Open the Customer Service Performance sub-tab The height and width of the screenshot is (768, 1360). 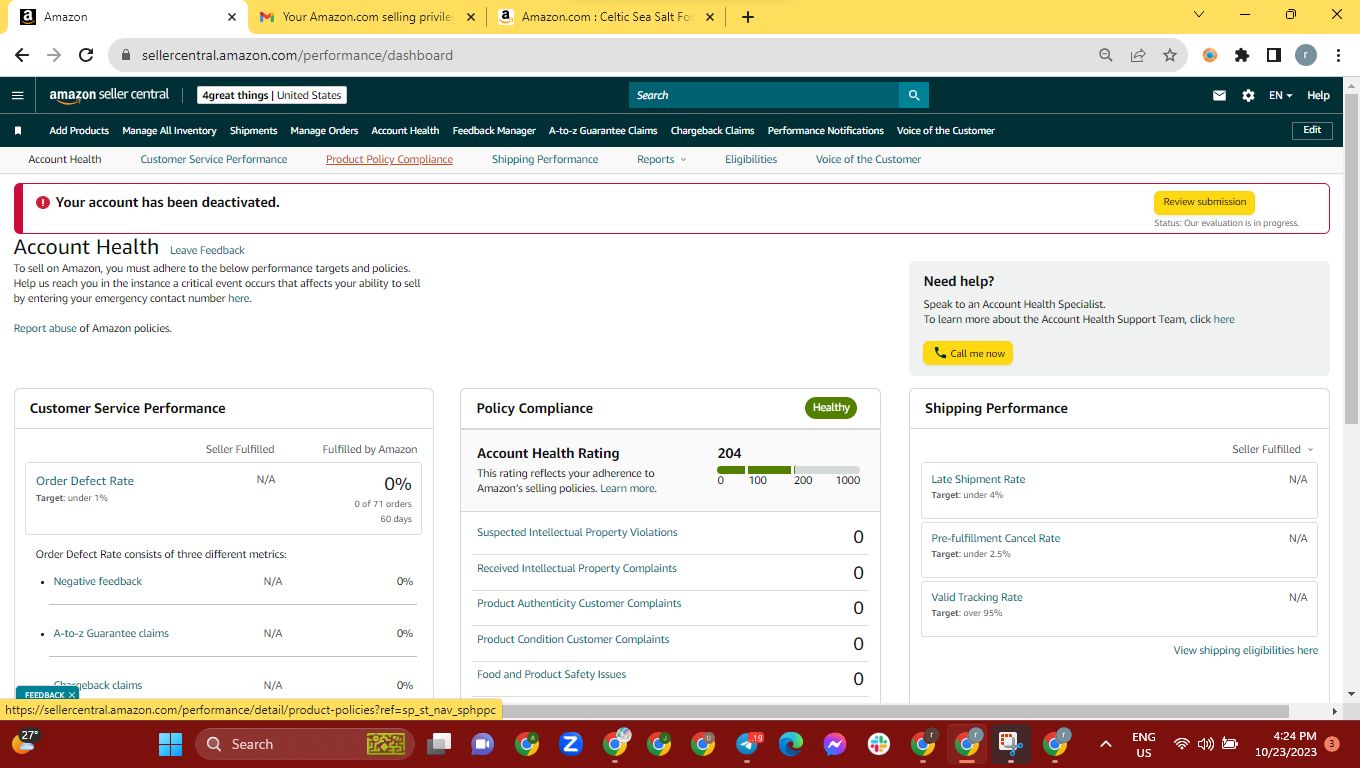point(214,160)
